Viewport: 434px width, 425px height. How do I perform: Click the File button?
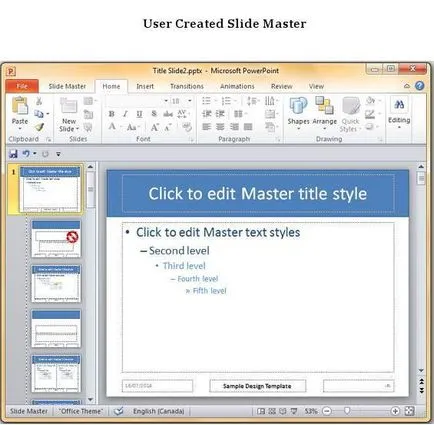tap(22, 86)
